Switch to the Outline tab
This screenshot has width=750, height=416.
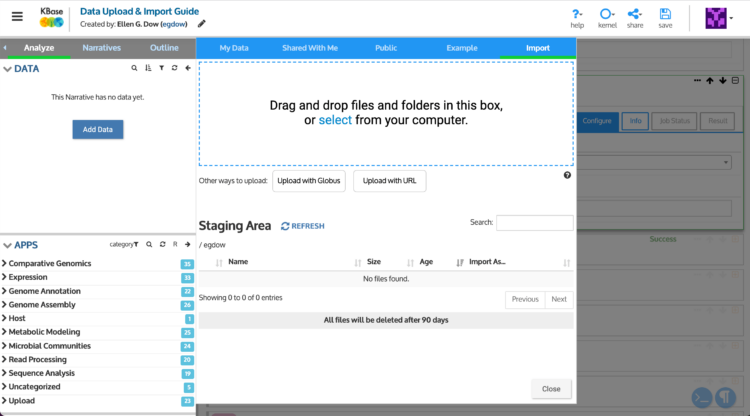(x=164, y=48)
